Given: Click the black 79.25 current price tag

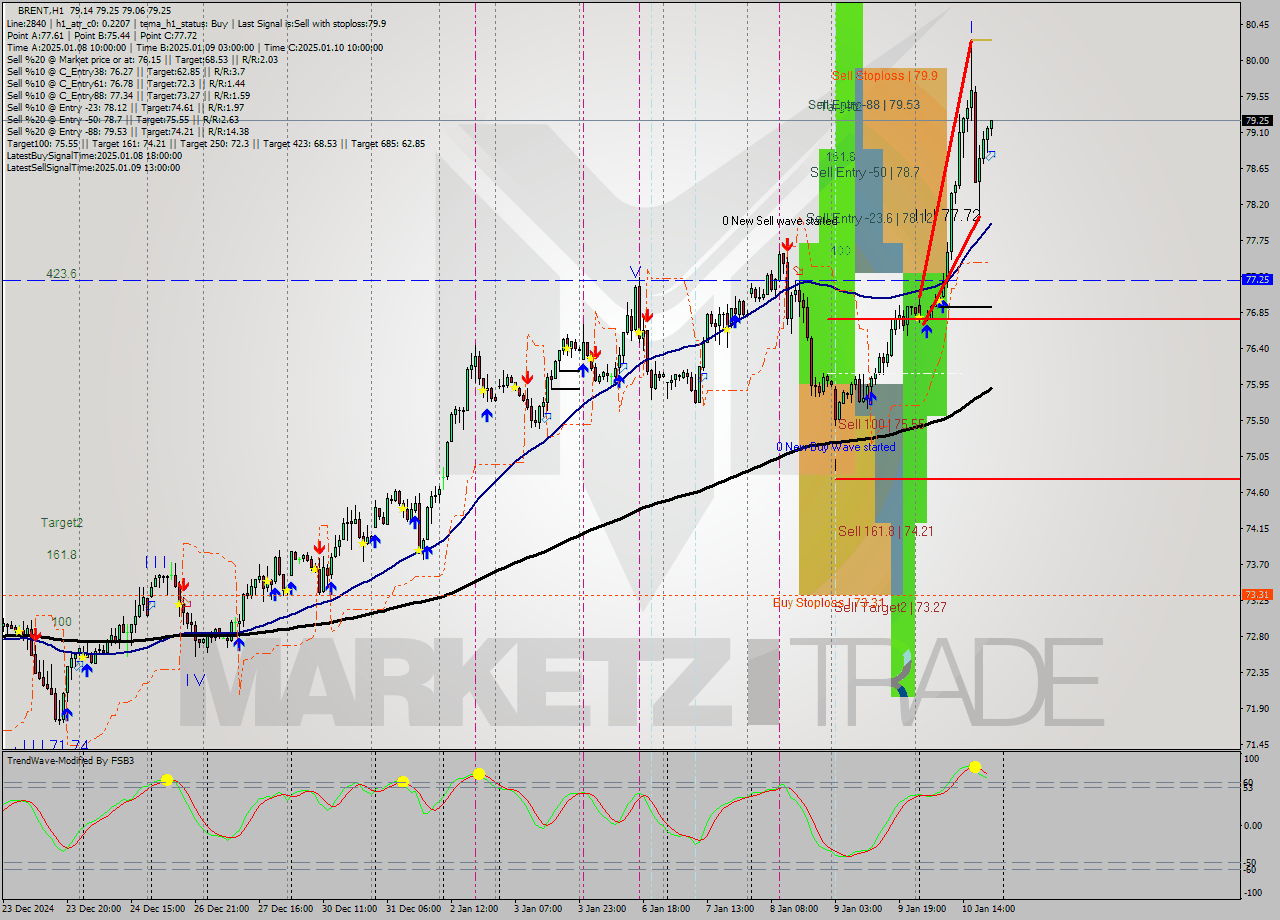Looking at the screenshot, I should pyautogui.click(x=1257, y=120).
